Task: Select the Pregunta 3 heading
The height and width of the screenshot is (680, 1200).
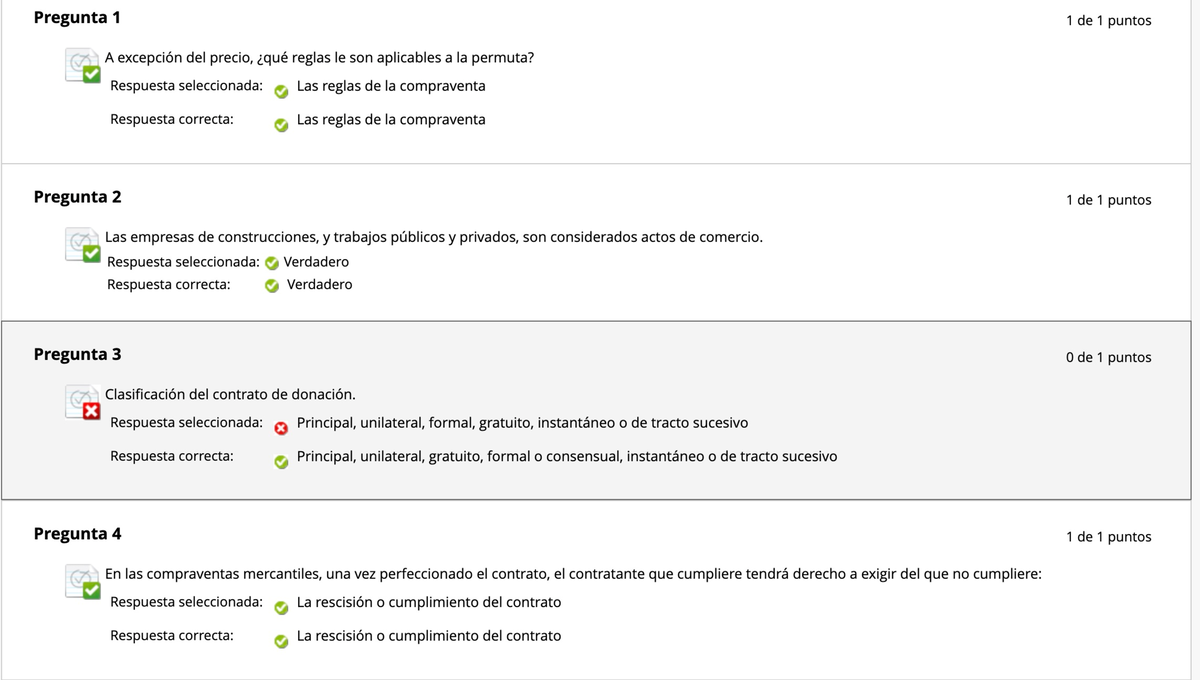Action: pos(78,355)
